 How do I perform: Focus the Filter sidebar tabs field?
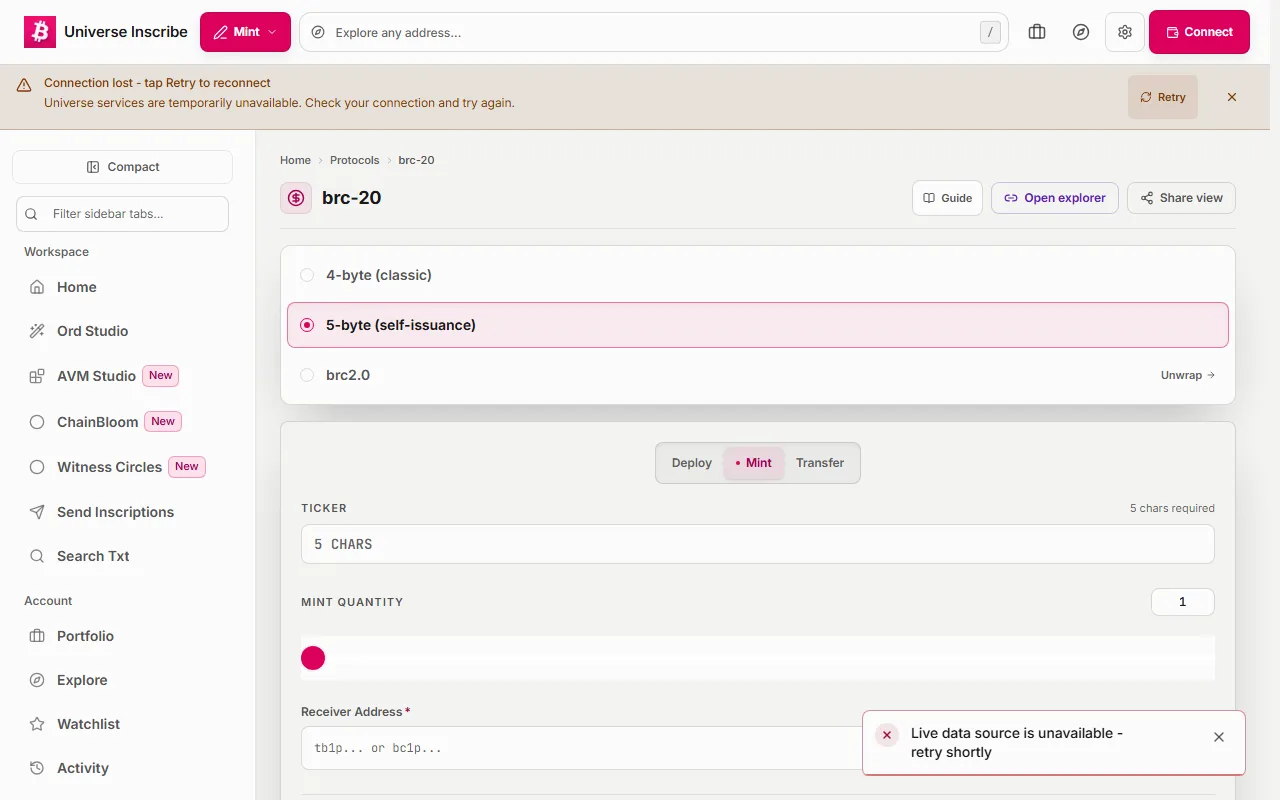tap(122, 214)
